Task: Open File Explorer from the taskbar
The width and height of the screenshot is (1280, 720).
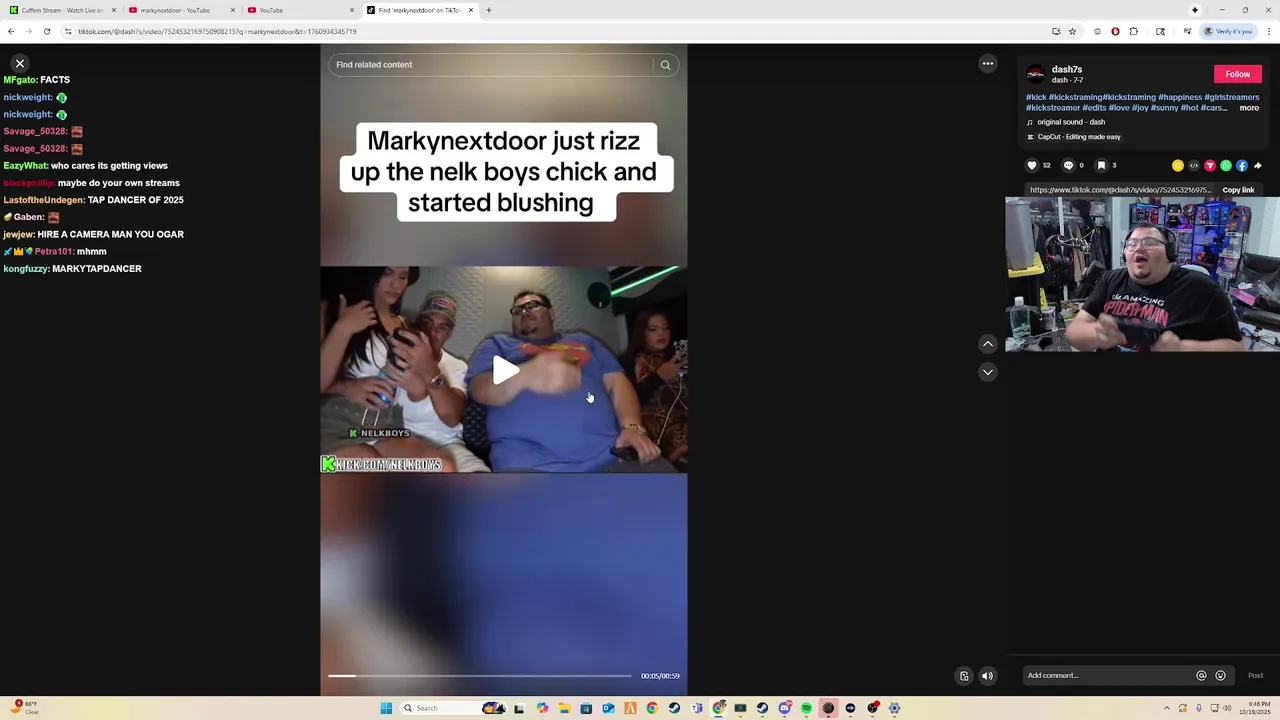Action: [564, 708]
